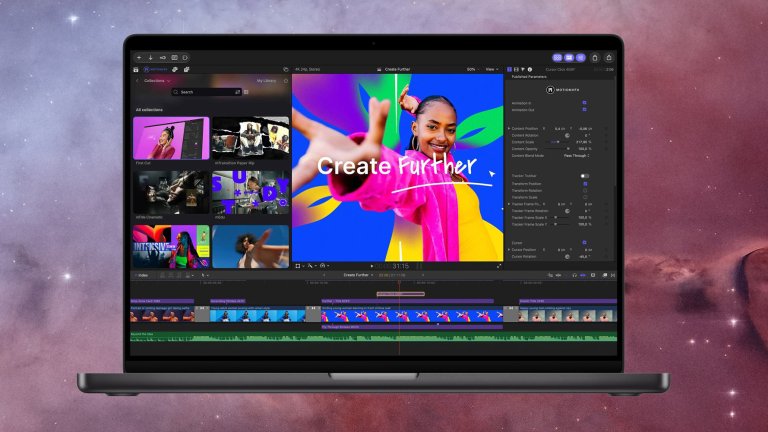Enable the Transform Rotation checkbox
The image size is (768, 432).
tap(585, 191)
